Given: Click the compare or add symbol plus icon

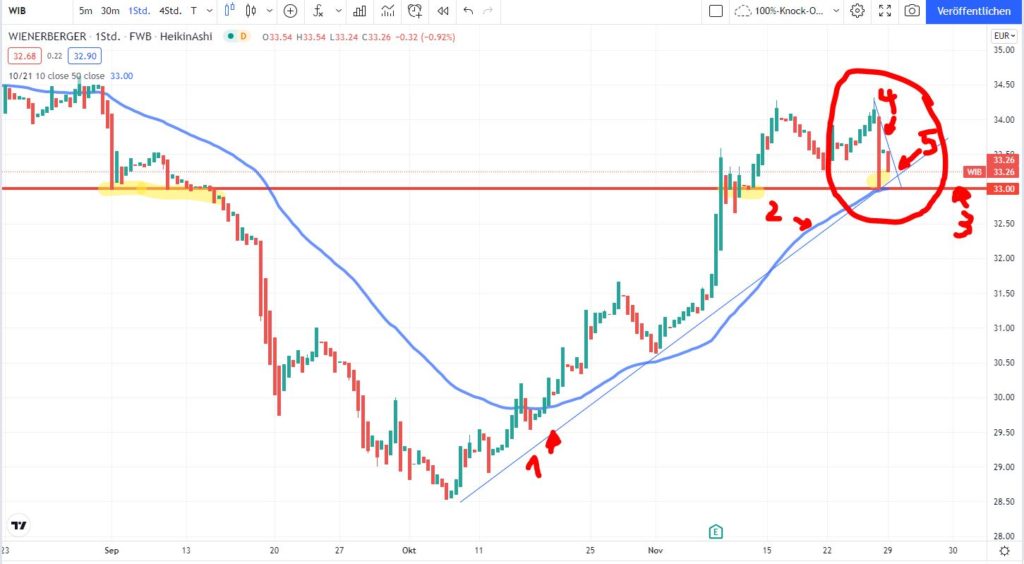Looking at the screenshot, I should click(x=291, y=11).
